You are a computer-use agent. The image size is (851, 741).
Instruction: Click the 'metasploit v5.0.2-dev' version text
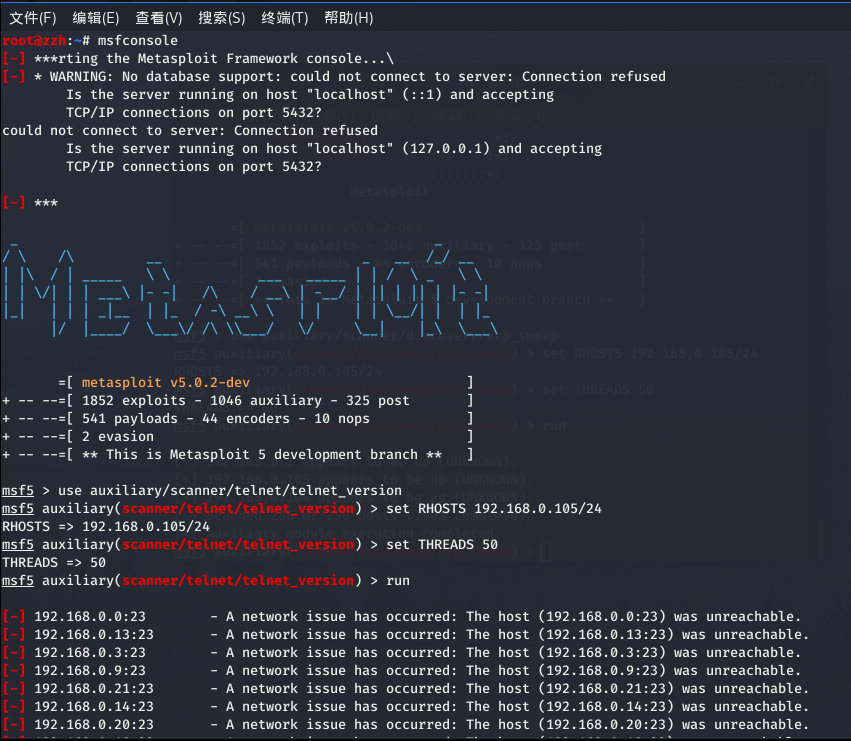166,382
